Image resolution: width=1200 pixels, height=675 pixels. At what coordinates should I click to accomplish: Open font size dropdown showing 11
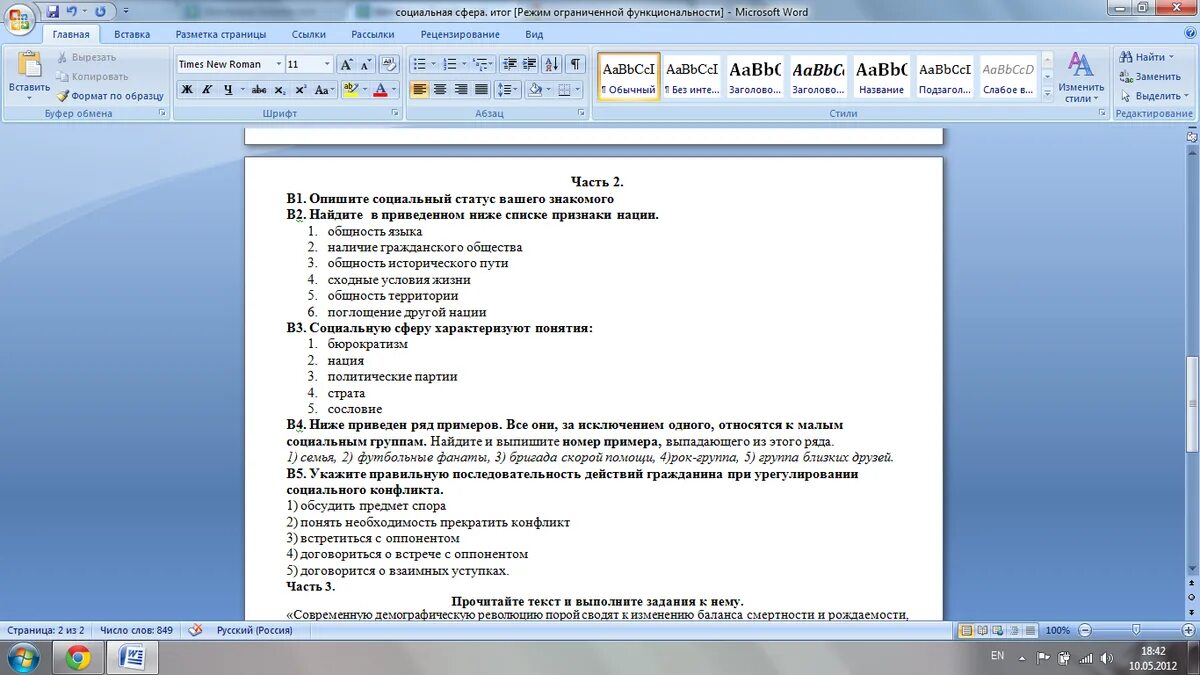(327, 64)
